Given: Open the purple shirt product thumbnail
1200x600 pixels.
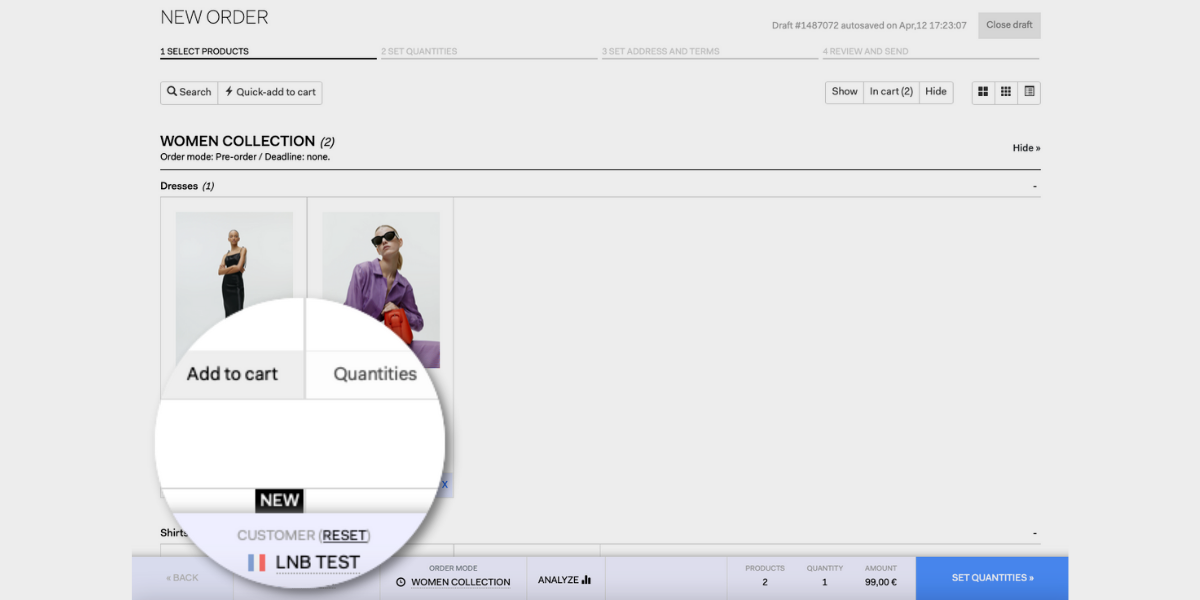Looking at the screenshot, I should pos(381,289).
